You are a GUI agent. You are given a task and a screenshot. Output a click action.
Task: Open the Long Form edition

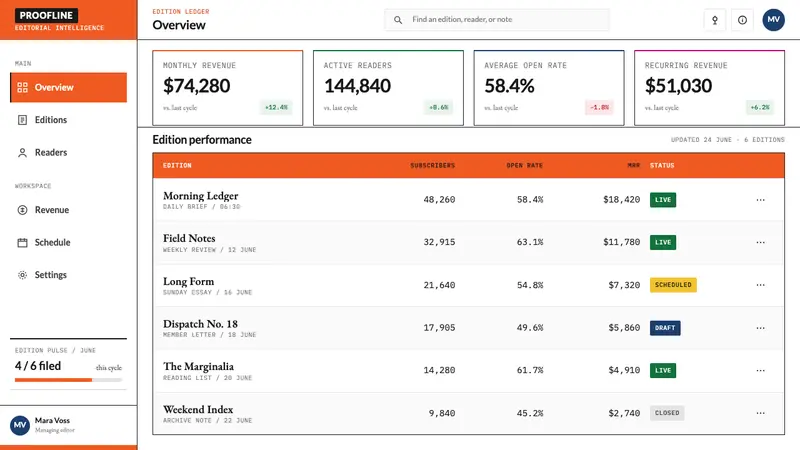pos(188,282)
